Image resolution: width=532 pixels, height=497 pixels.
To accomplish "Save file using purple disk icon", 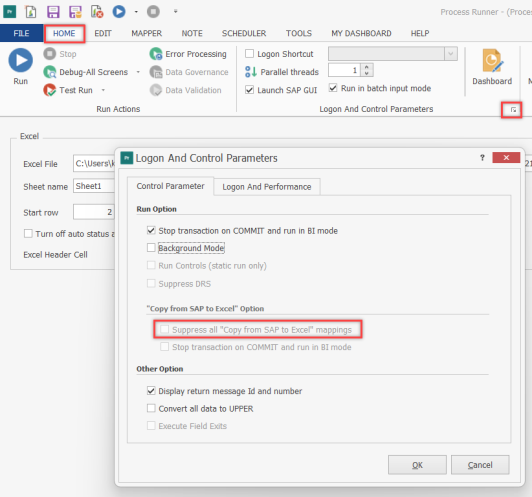I will [x=53, y=12].
